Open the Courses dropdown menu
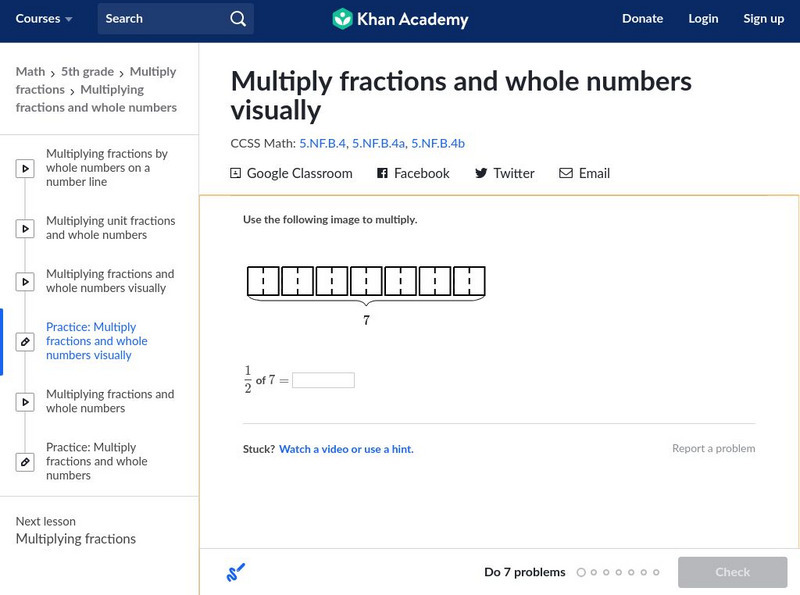This screenshot has width=800, height=595. click(x=44, y=19)
